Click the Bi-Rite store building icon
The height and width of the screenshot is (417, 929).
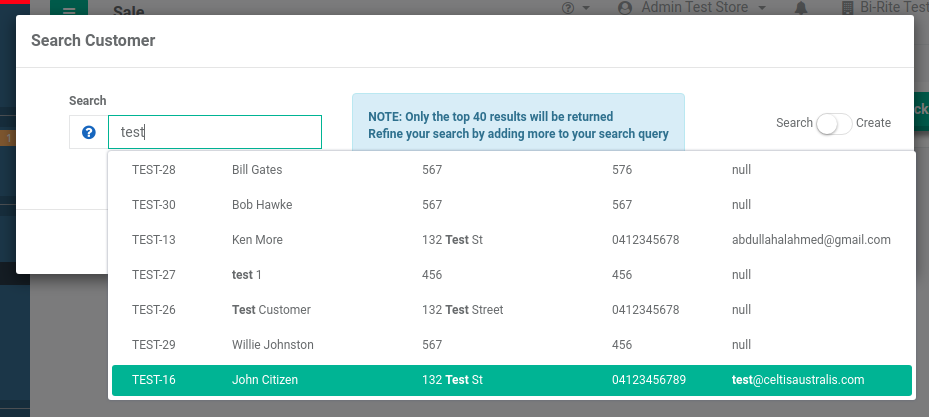click(x=847, y=8)
